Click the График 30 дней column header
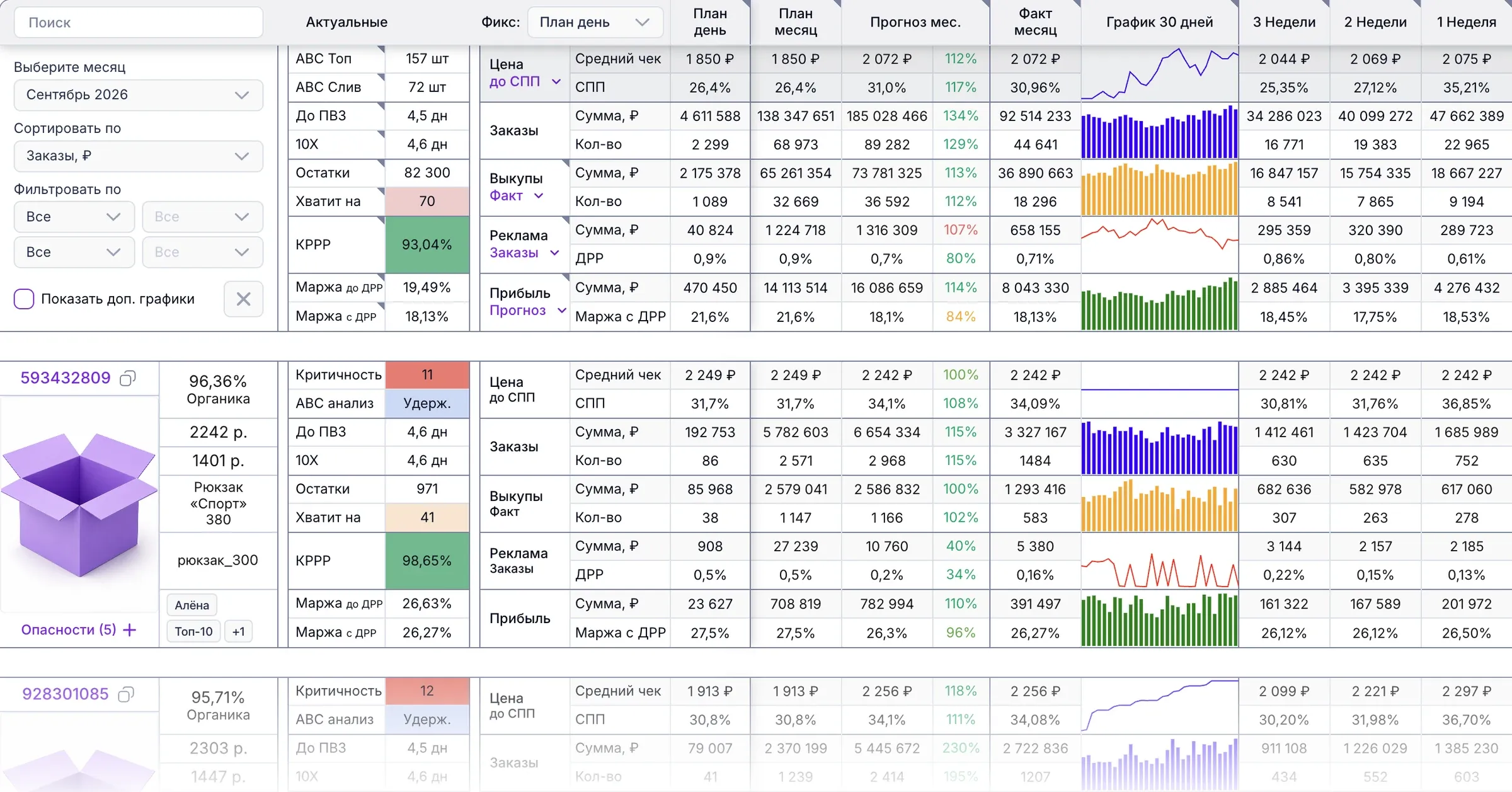1512x792 pixels. (x=1159, y=22)
